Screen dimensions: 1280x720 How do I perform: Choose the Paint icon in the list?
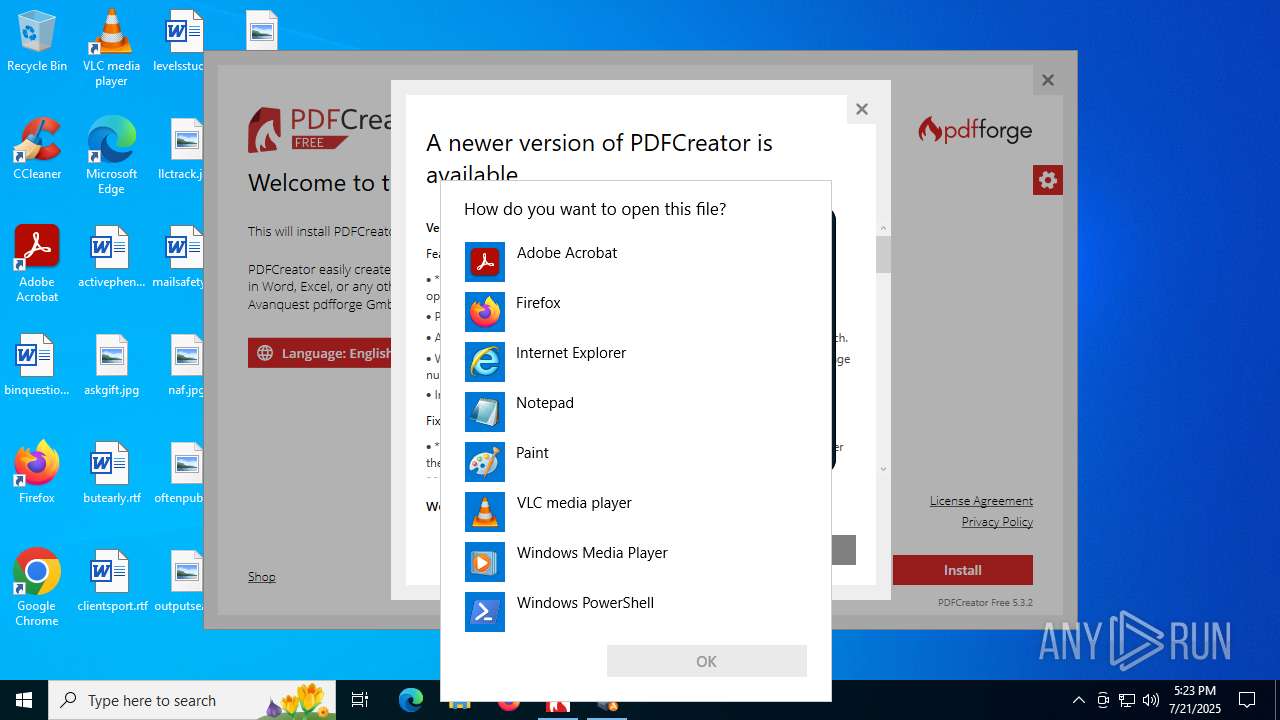pyautogui.click(x=485, y=462)
